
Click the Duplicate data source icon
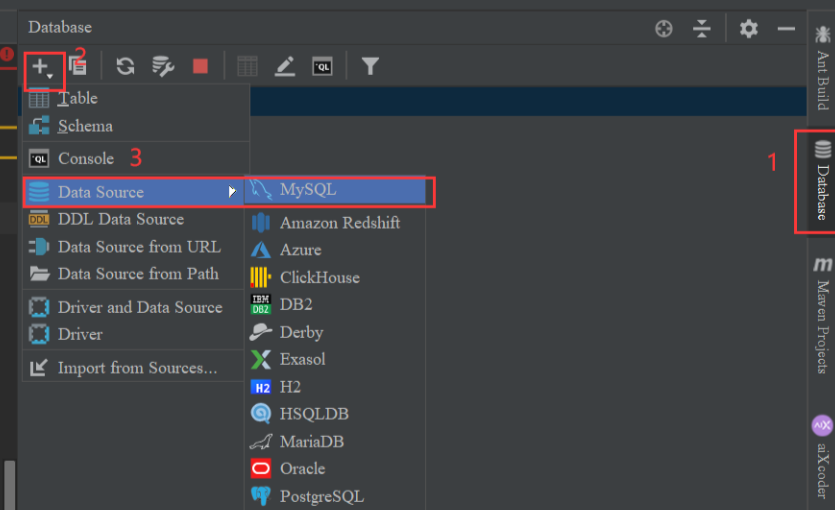tap(78, 67)
